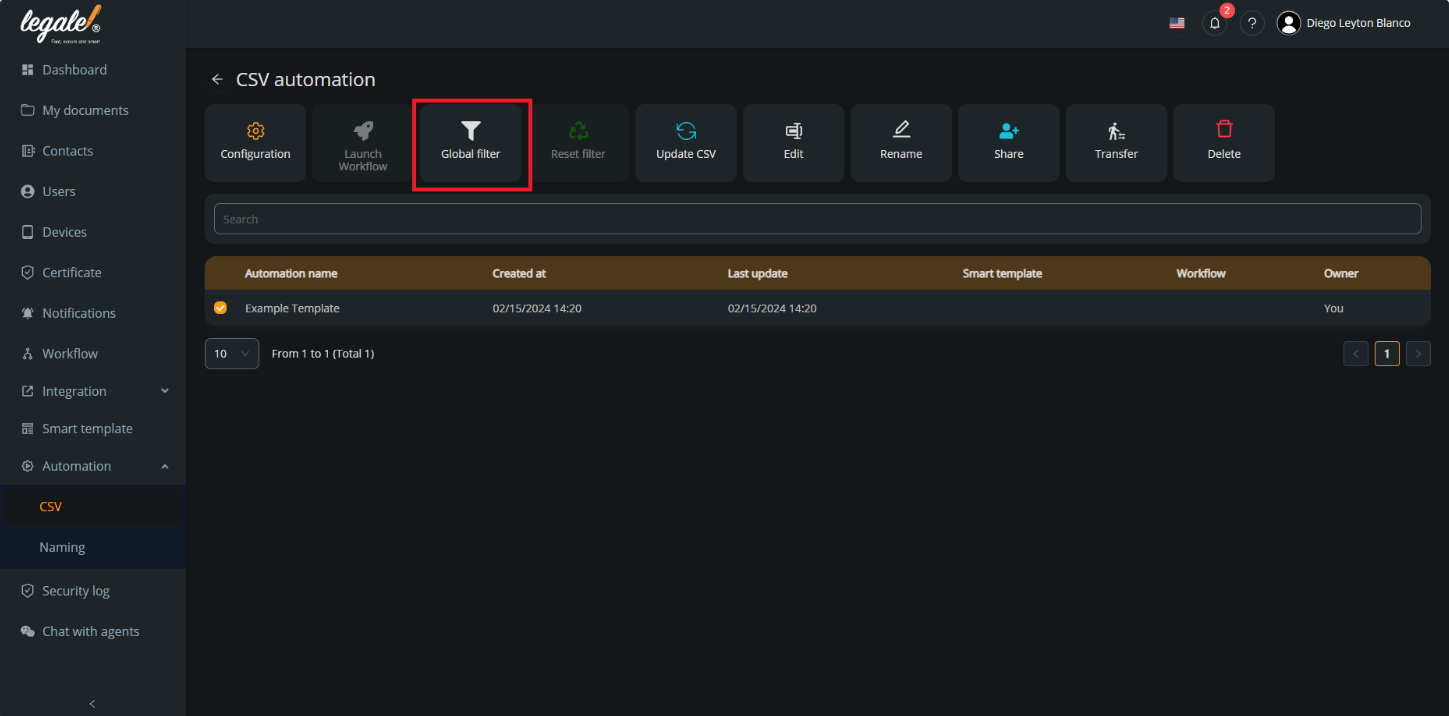Toggle the checkbox next to Example Template

[x=221, y=308]
